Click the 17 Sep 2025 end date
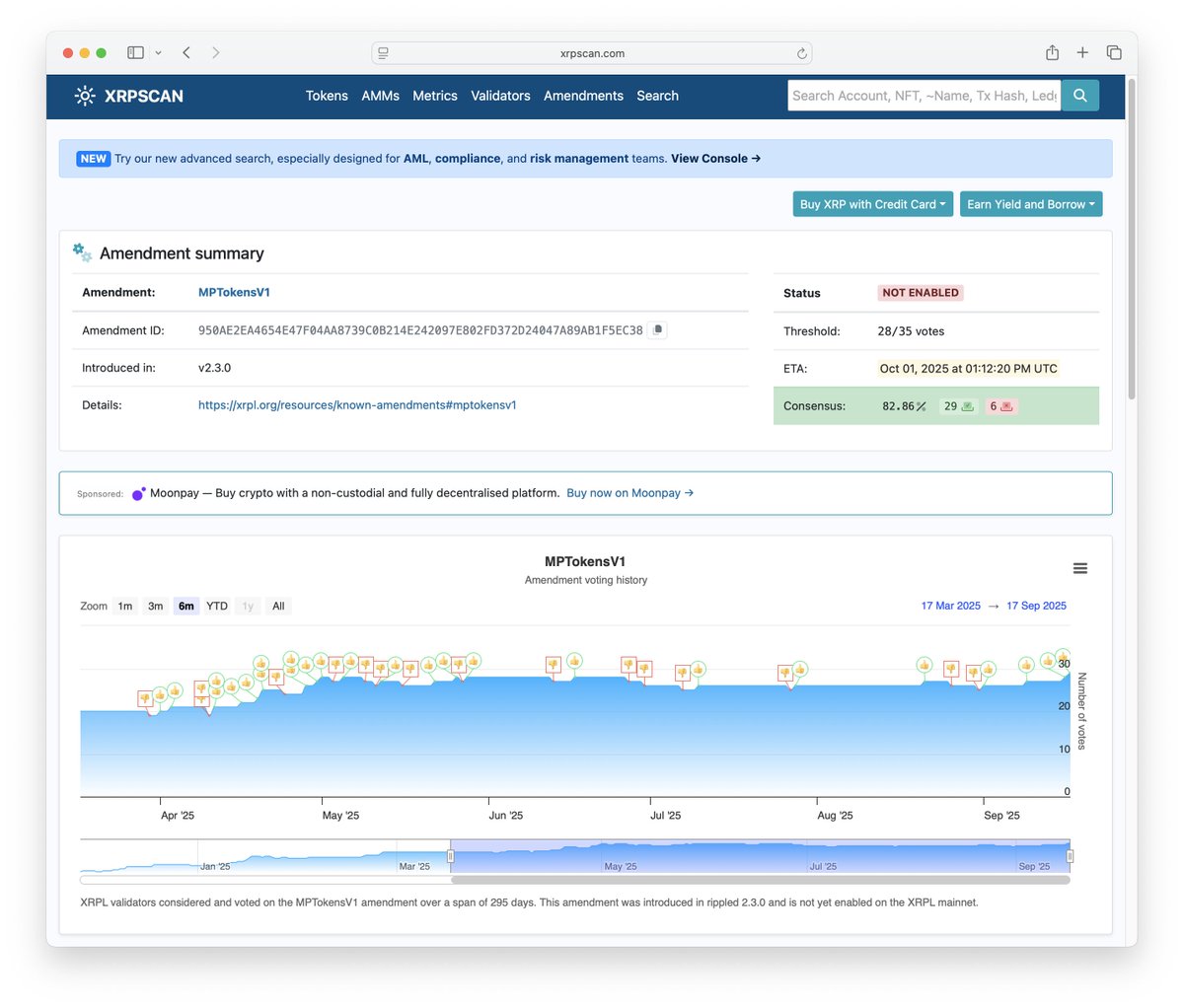Viewport: 1184px width, 1008px height. click(1036, 606)
